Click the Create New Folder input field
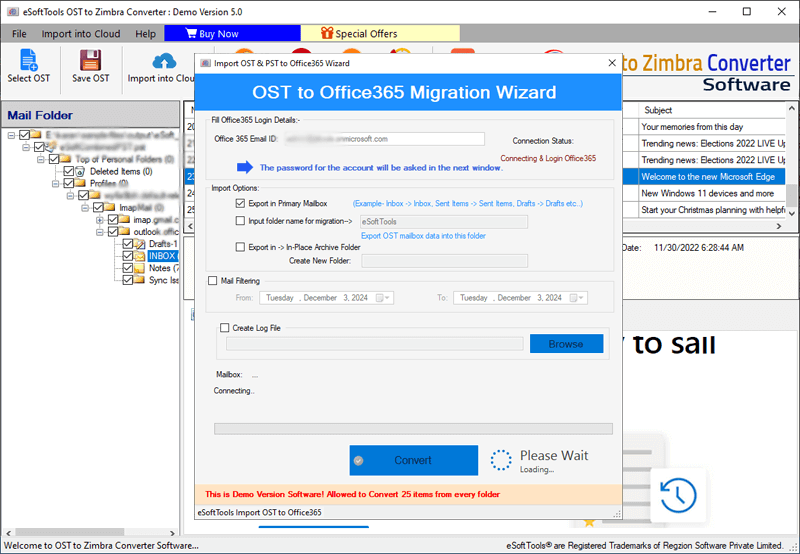 [x=445, y=261]
